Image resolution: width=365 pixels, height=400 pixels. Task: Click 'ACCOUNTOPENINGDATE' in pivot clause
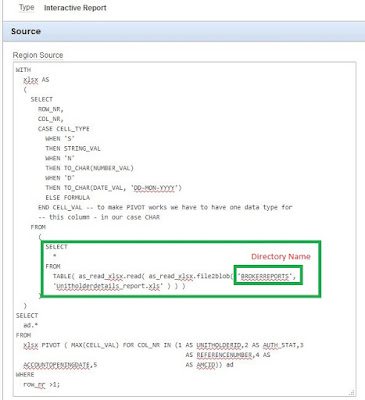(56, 365)
